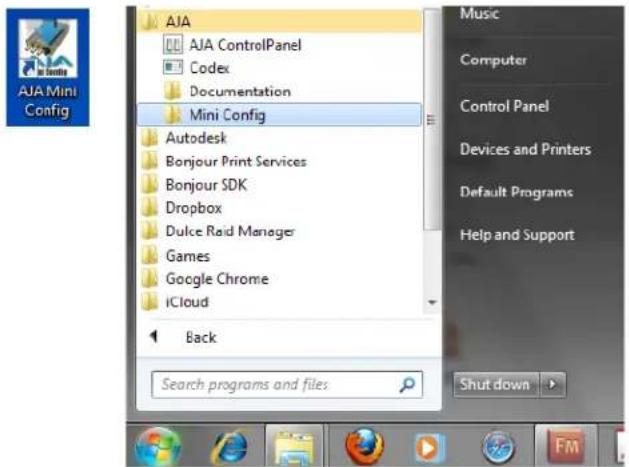This screenshot has width=629, height=467.
Task: Open Control Panel from Start menu
Action: pos(504,106)
